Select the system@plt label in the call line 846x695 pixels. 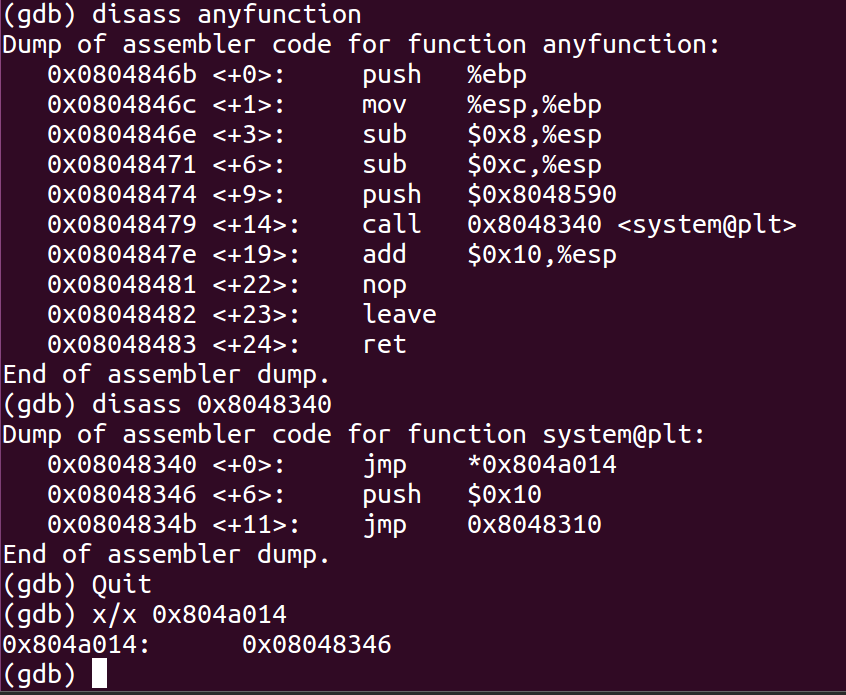pyautogui.click(x=707, y=224)
